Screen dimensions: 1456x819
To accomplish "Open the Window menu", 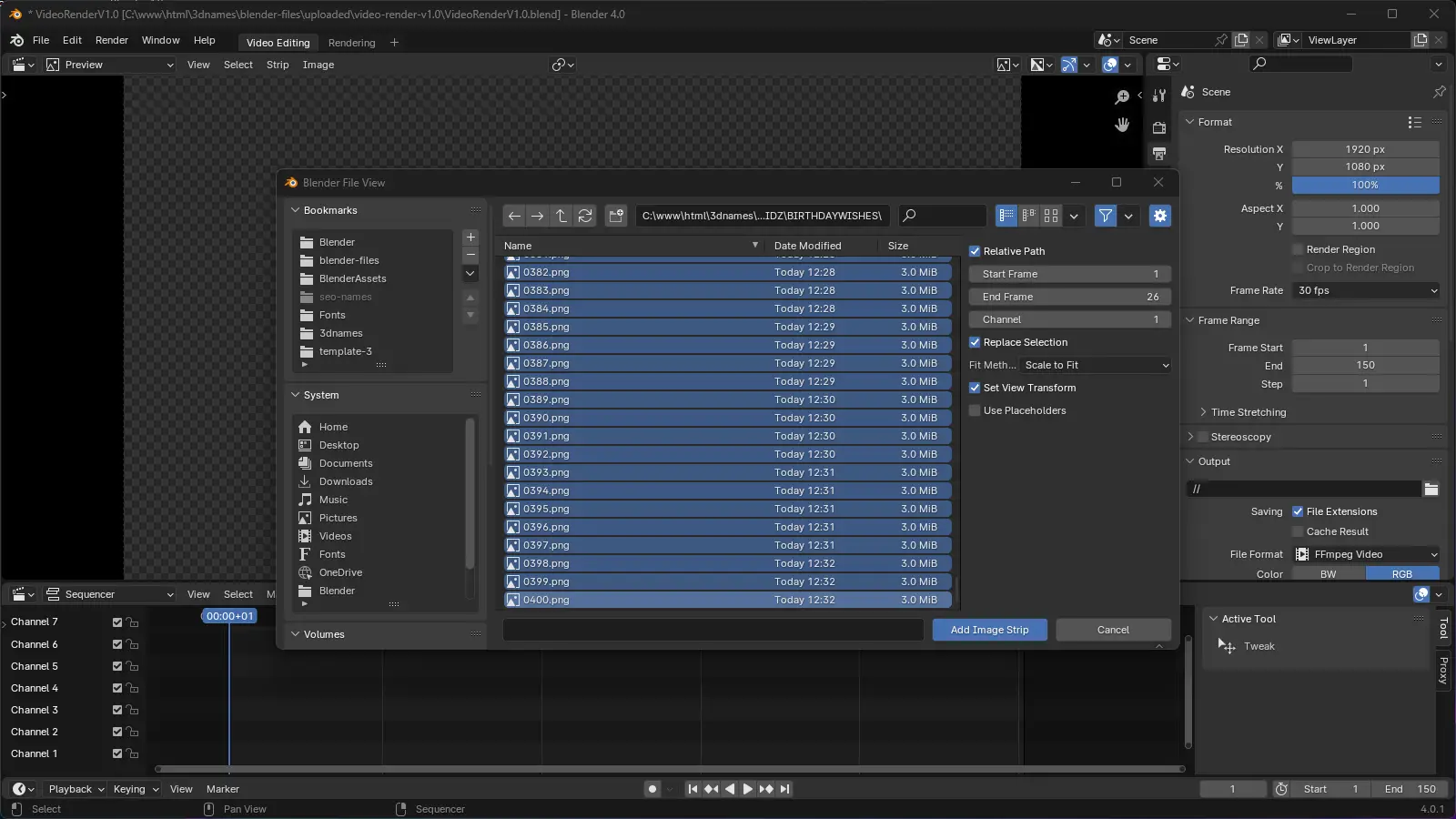I will [x=161, y=40].
